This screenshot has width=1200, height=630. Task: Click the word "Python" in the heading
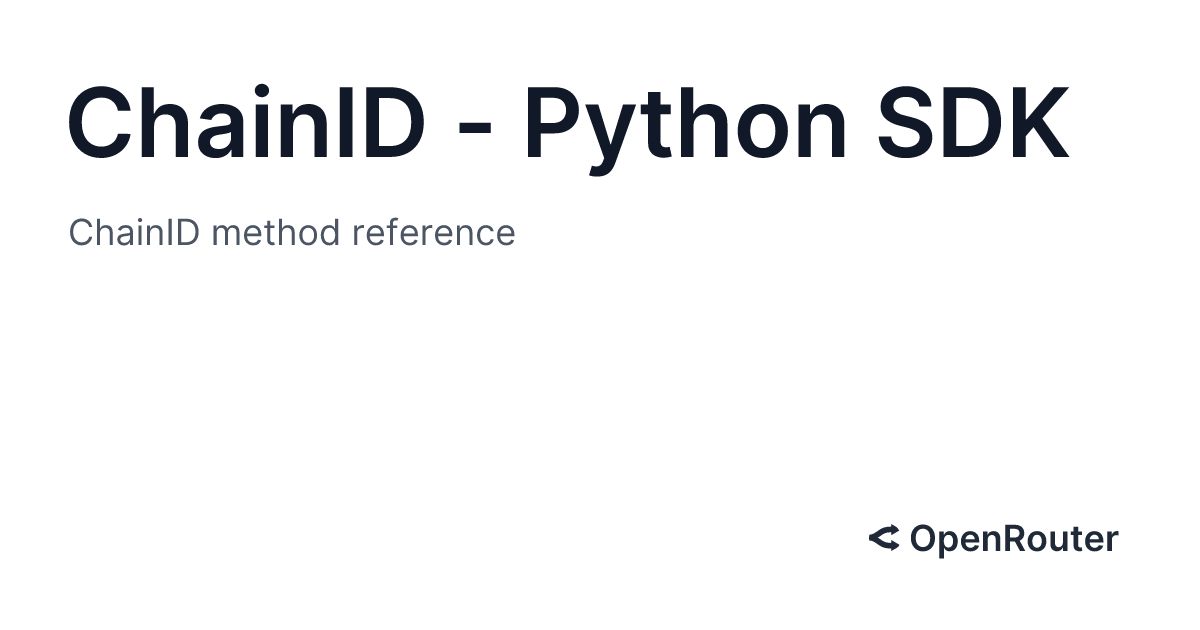(685, 124)
